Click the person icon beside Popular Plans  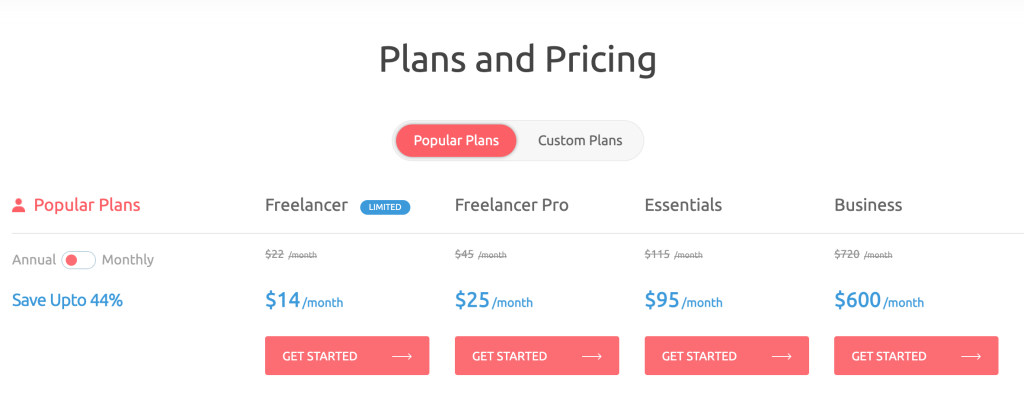pyautogui.click(x=18, y=206)
